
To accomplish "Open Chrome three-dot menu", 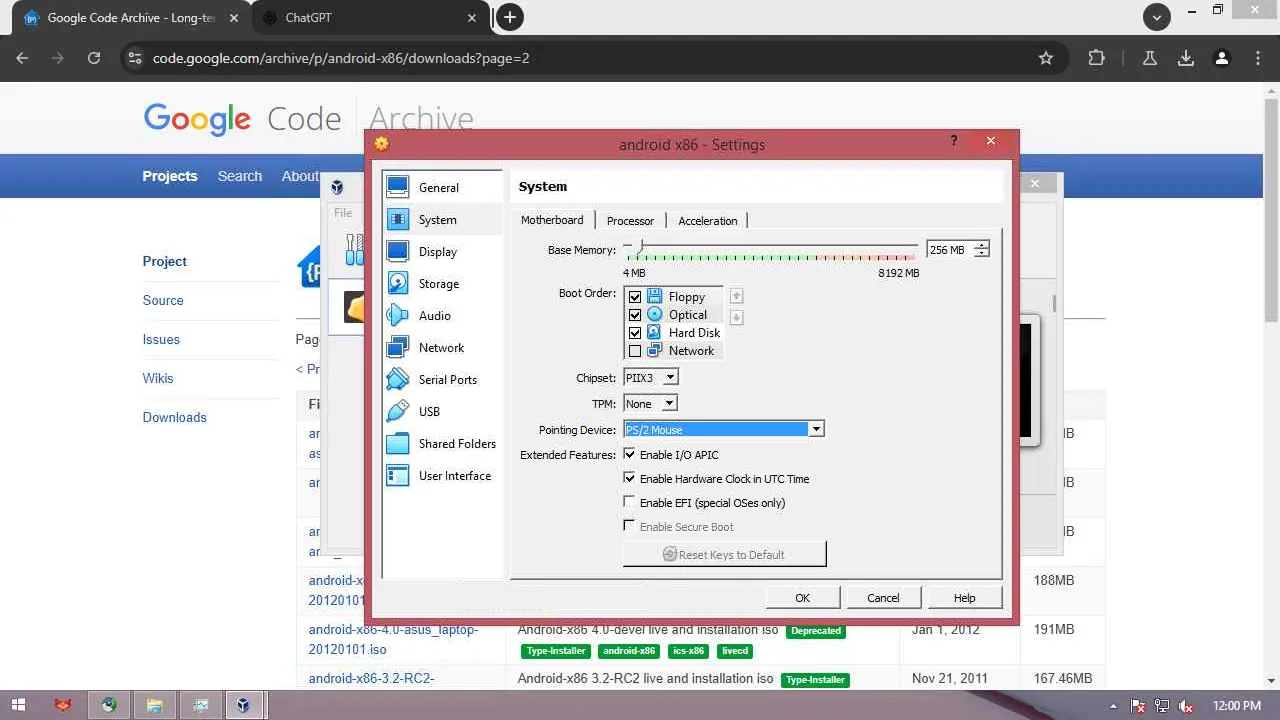I will pyautogui.click(x=1258, y=58).
